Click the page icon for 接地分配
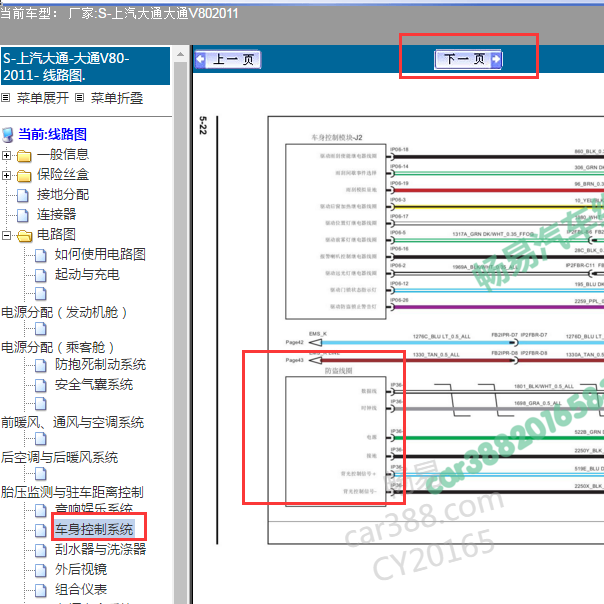Screen dimensions: 604x604 23,196
